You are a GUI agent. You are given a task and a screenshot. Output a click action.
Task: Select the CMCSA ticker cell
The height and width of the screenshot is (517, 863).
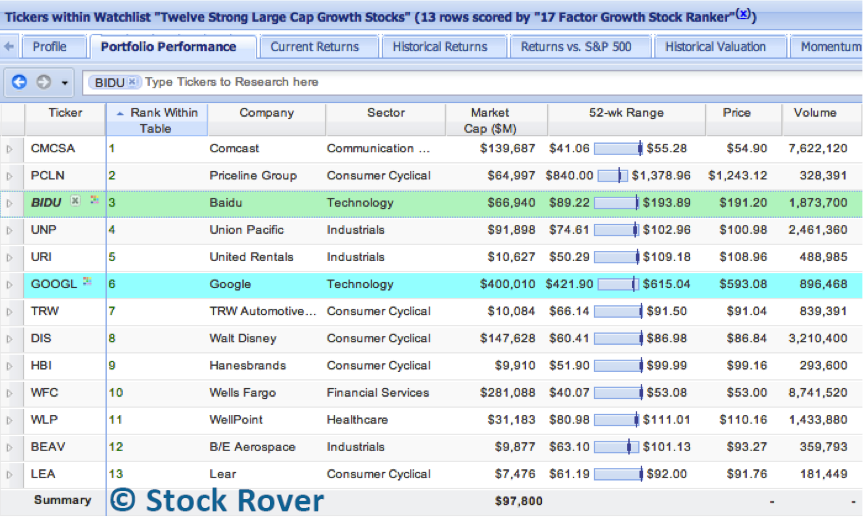[x=65, y=149]
